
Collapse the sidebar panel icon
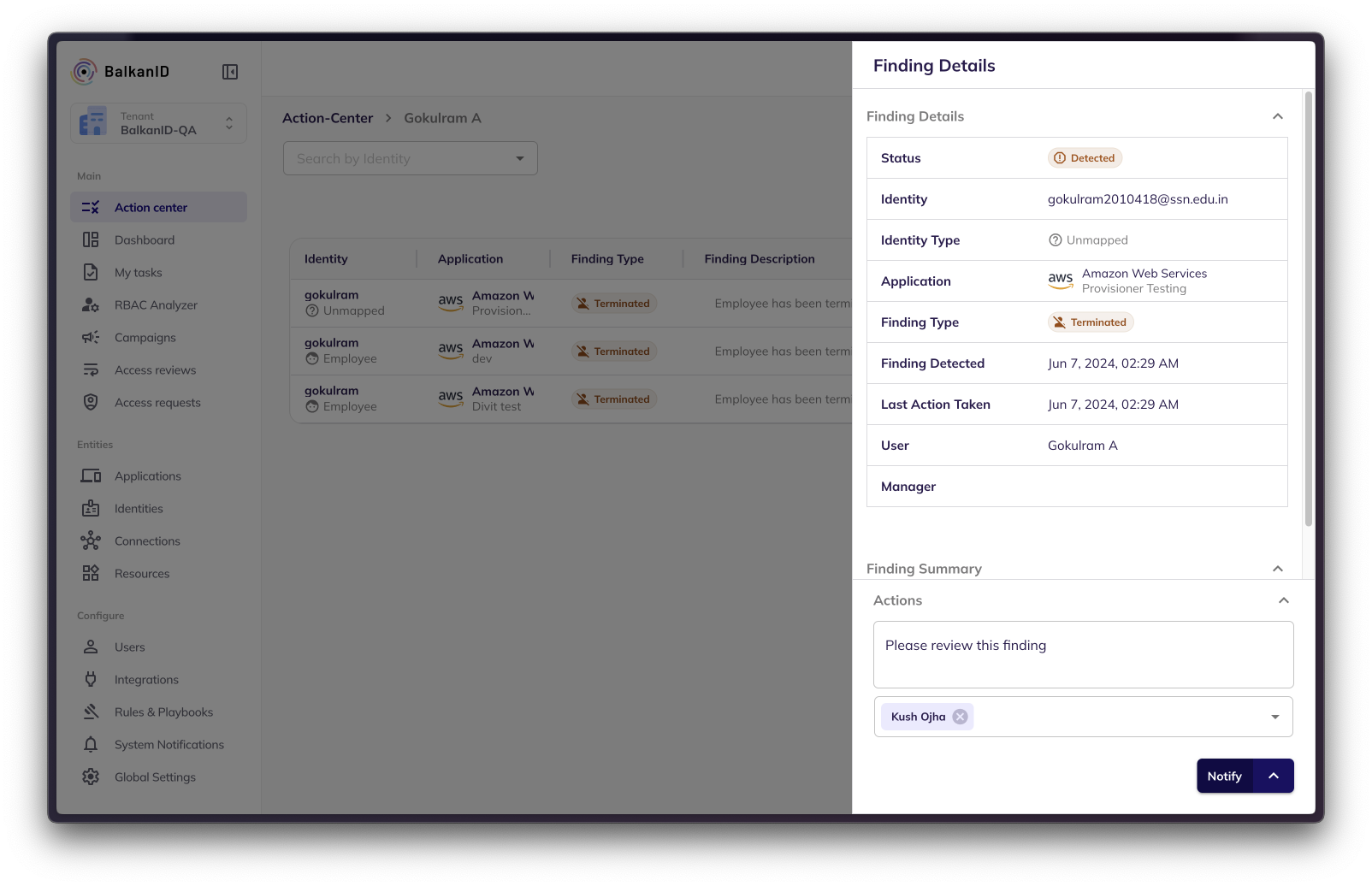230,72
